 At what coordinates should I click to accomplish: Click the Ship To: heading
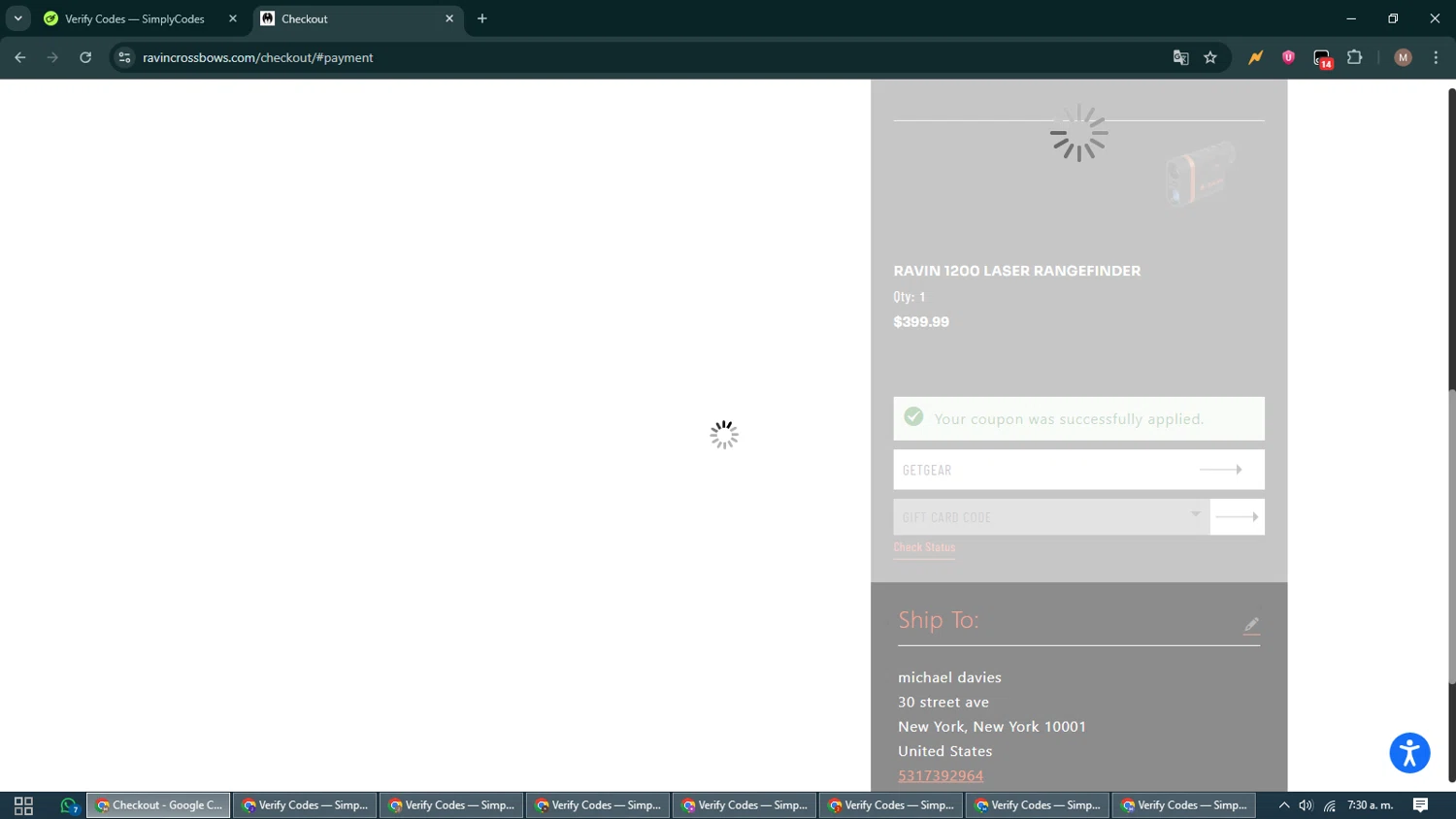(x=939, y=619)
